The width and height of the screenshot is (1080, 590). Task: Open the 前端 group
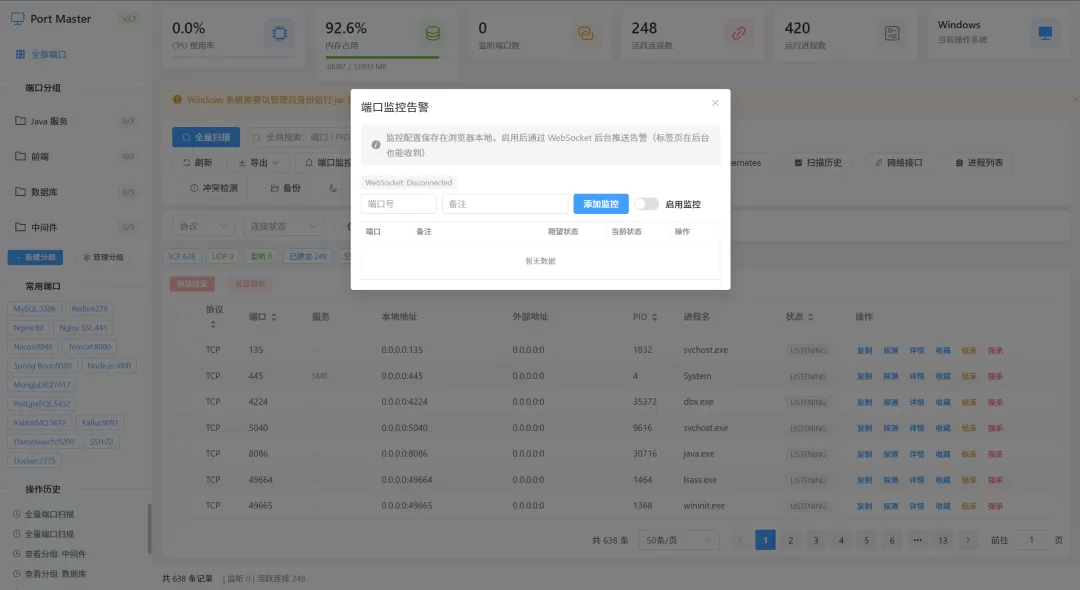click(x=74, y=156)
